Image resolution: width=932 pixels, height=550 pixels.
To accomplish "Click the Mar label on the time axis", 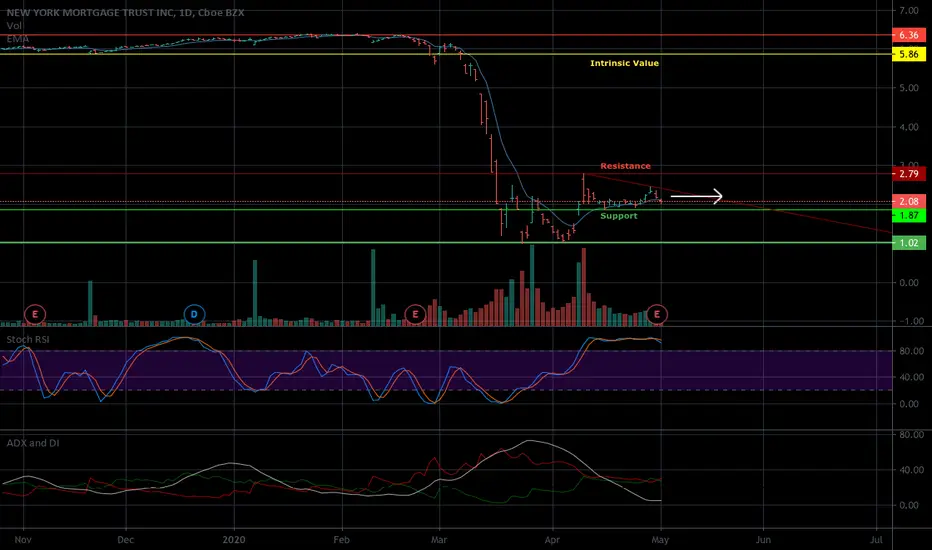I will (x=439, y=540).
